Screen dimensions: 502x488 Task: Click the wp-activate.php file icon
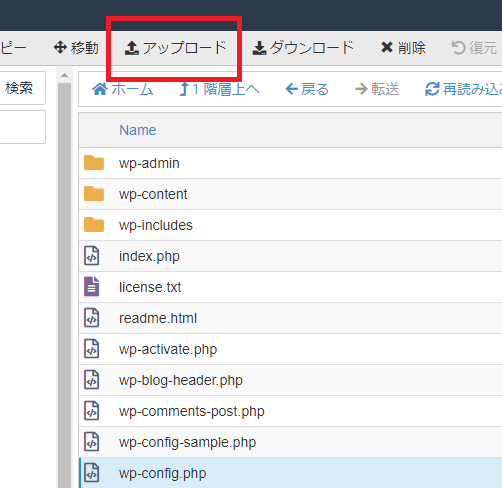[92, 349]
